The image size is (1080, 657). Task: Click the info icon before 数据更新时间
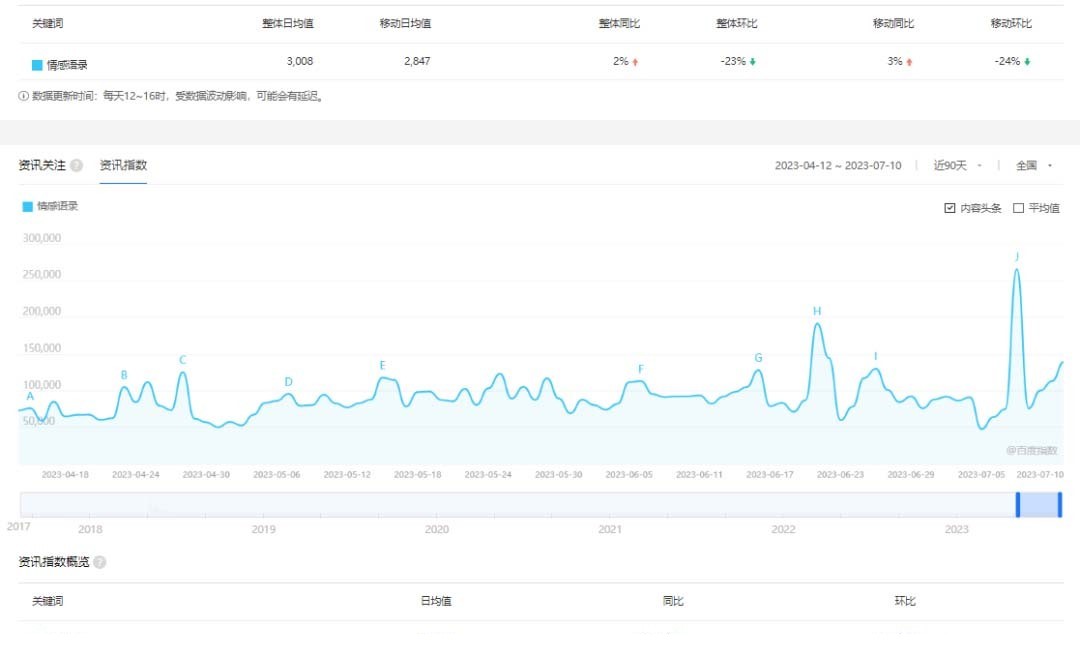[x=23, y=96]
